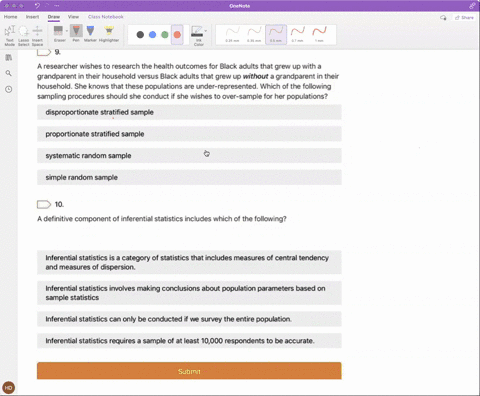Open the Eraser options dropdown arrow
This screenshot has width=480, height=396.
pos(67,31)
